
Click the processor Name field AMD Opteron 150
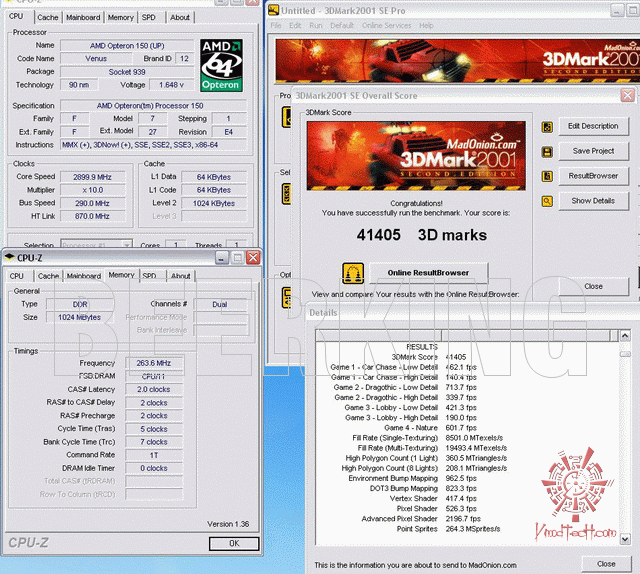click(127, 45)
